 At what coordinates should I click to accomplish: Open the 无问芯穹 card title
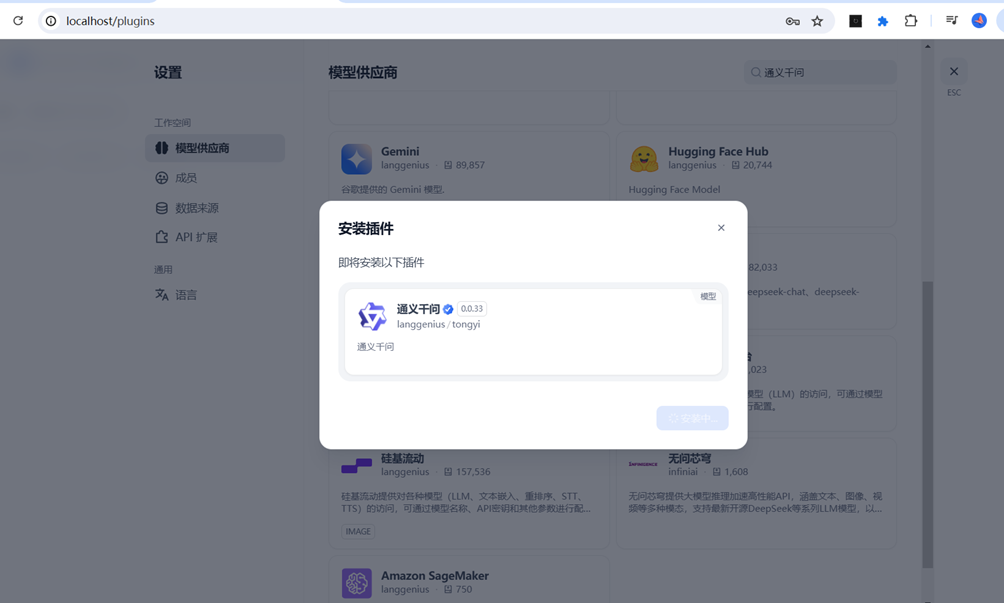coord(690,458)
